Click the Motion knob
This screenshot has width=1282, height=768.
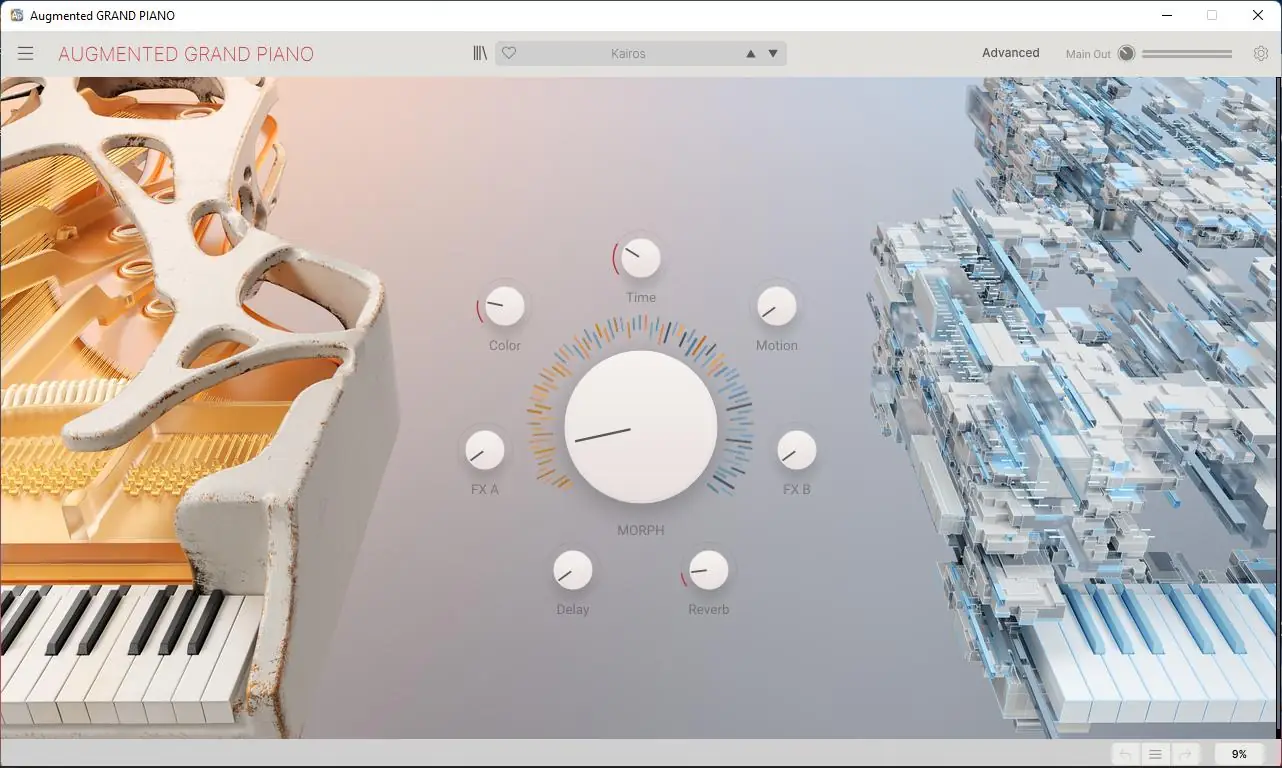[x=777, y=306]
